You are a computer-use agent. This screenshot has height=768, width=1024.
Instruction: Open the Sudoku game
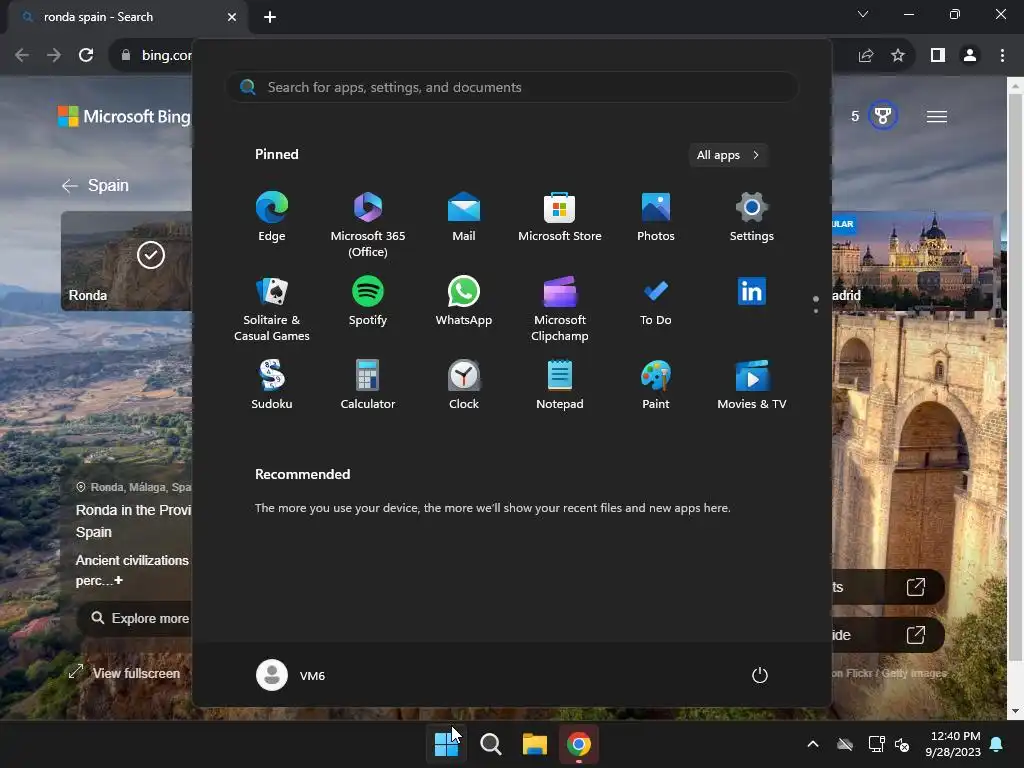[272, 385]
